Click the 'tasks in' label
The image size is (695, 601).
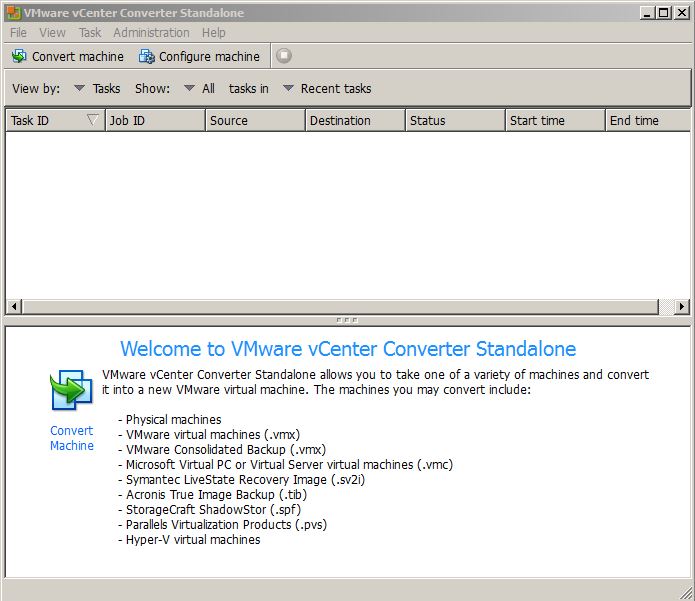[249, 89]
